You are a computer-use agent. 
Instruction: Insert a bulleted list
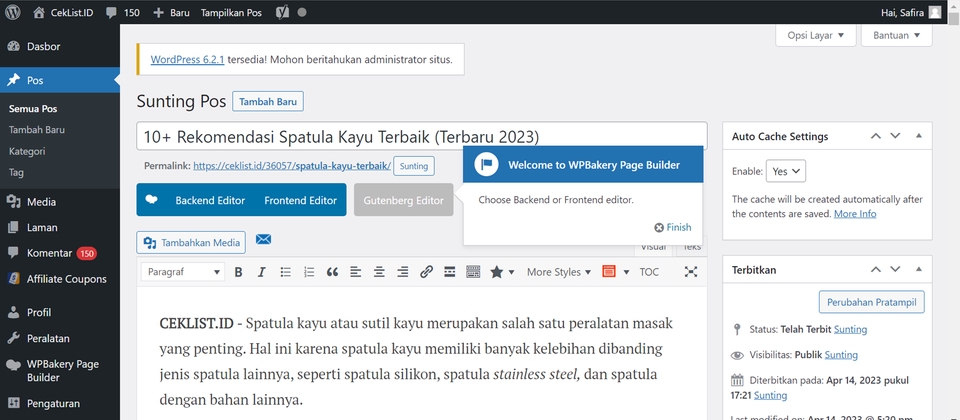click(x=285, y=272)
